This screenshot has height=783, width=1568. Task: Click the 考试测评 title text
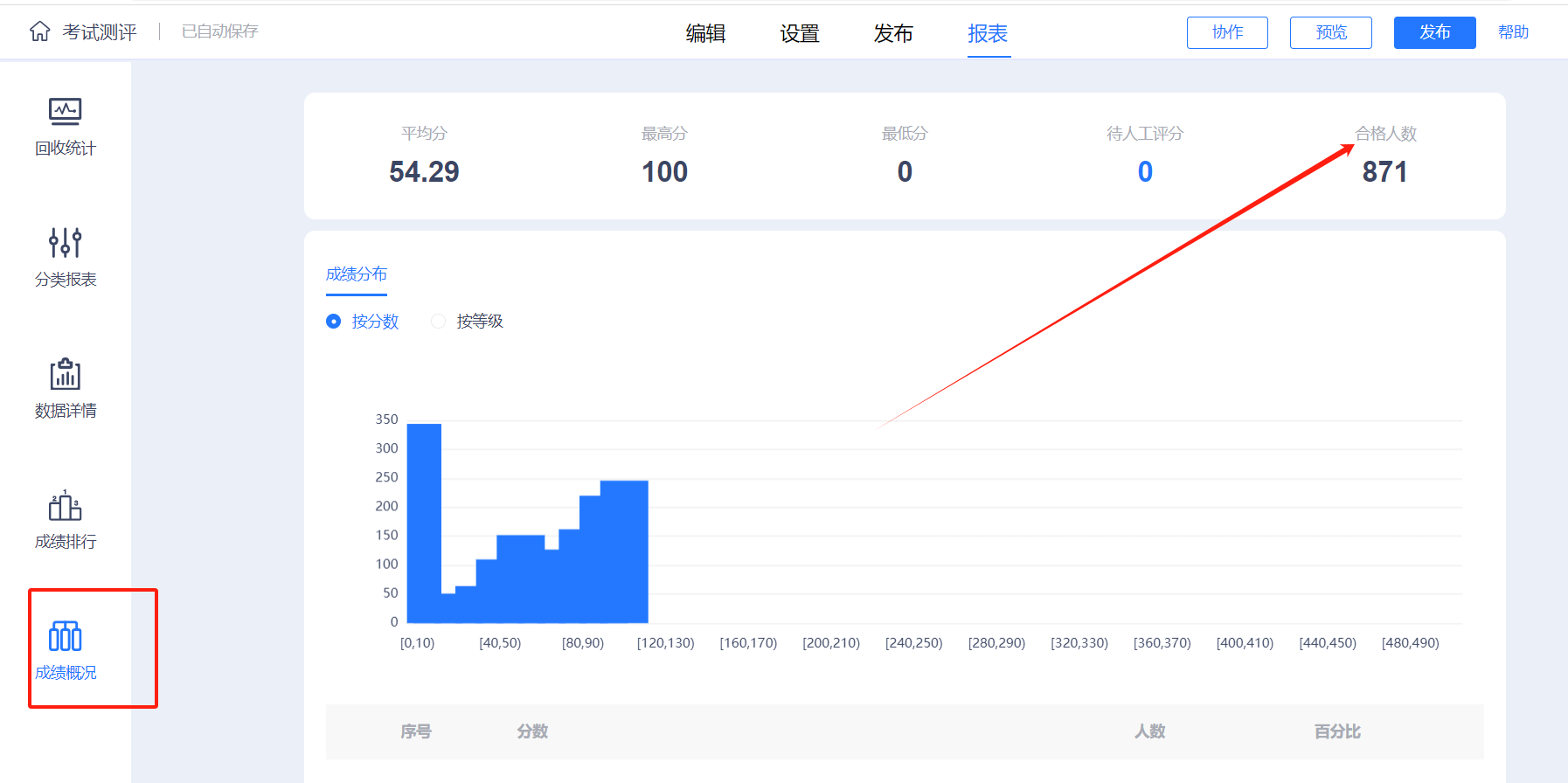coord(100,32)
